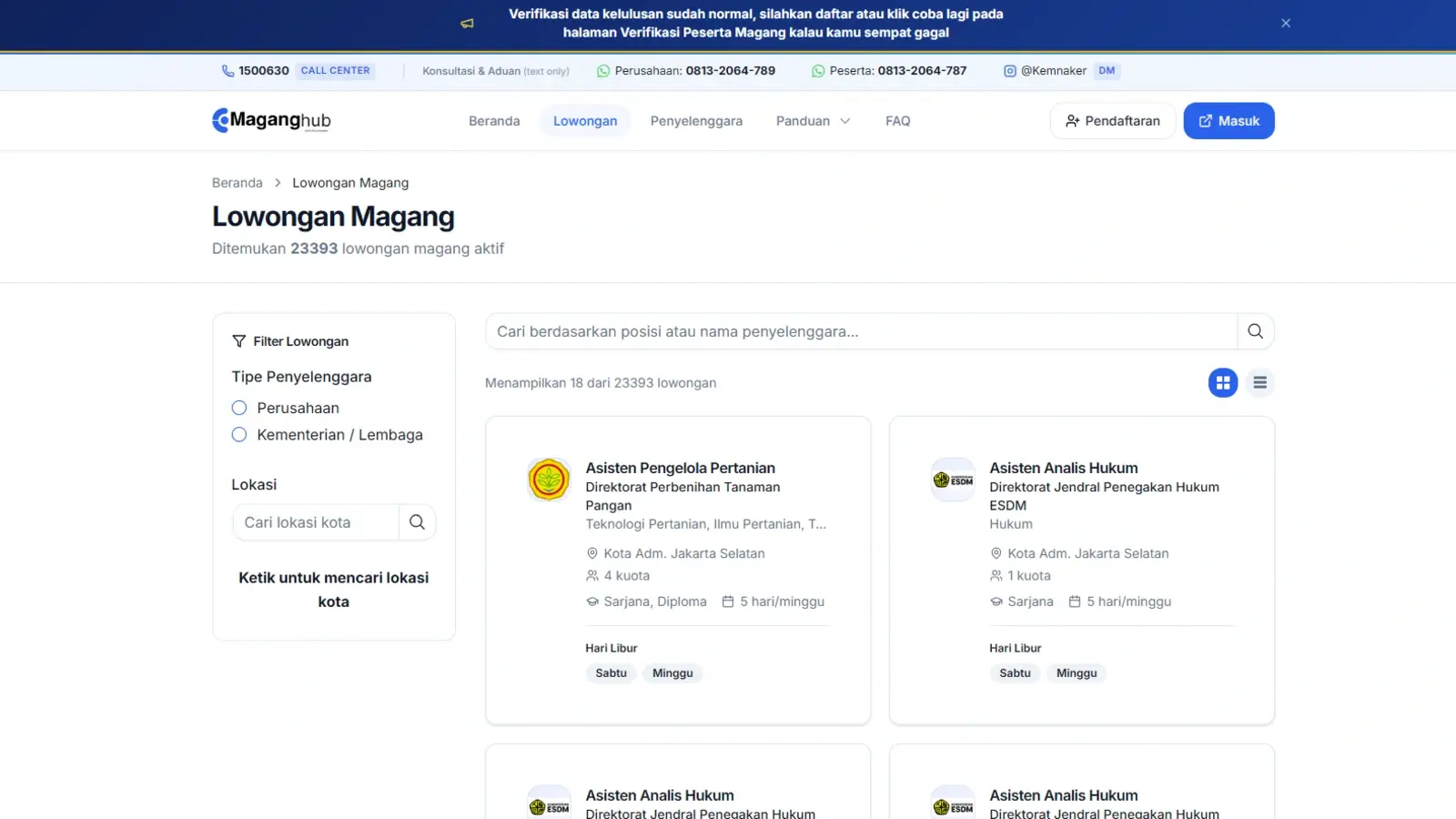Viewport: 1456px width, 819px height.
Task: Click the Masuk login button
Action: pyautogui.click(x=1228, y=121)
